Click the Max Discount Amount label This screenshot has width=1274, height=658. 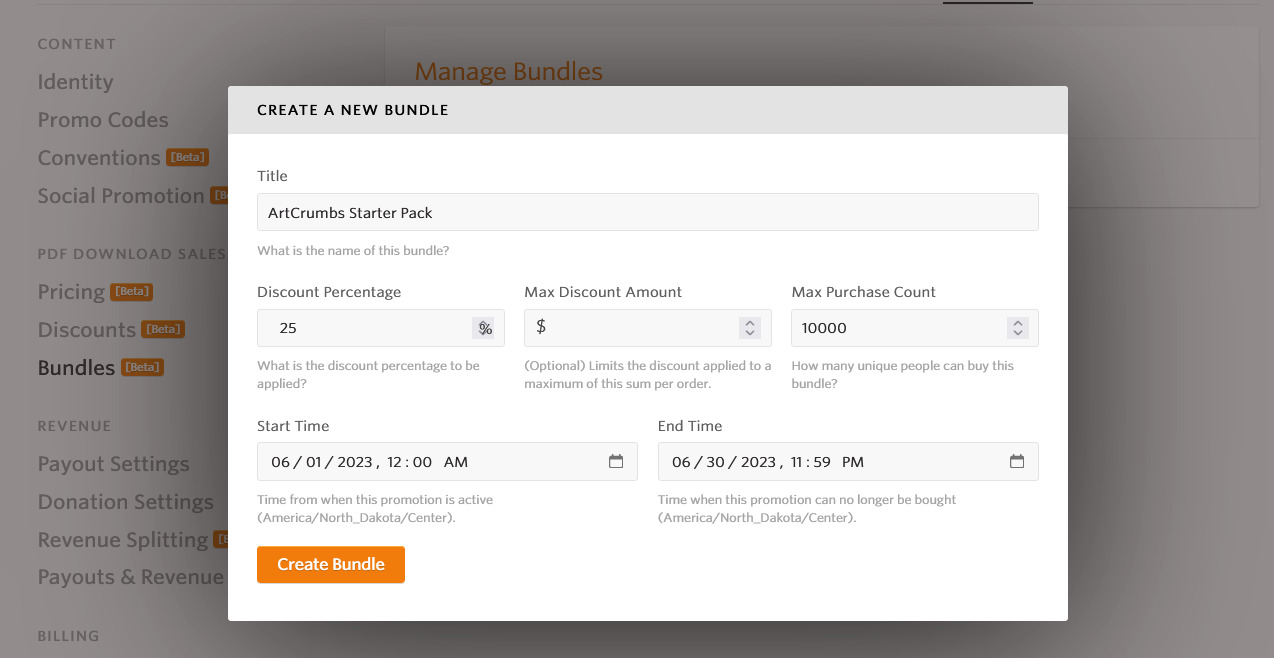pos(603,292)
